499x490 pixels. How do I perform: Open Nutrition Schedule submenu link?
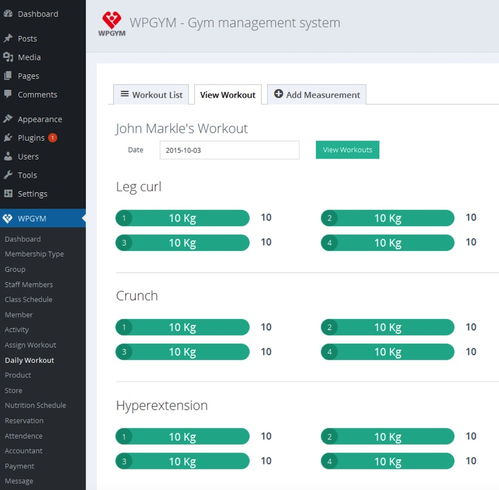click(35, 405)
